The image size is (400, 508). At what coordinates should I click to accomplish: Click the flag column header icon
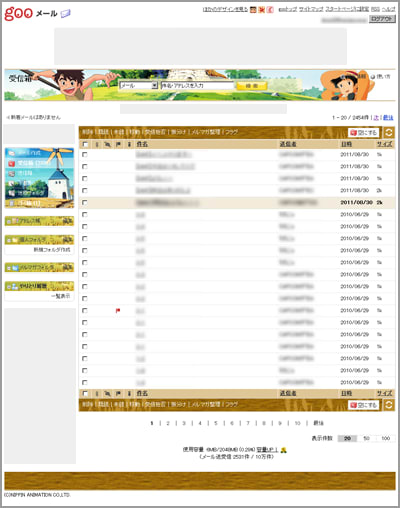click(118, 144)
